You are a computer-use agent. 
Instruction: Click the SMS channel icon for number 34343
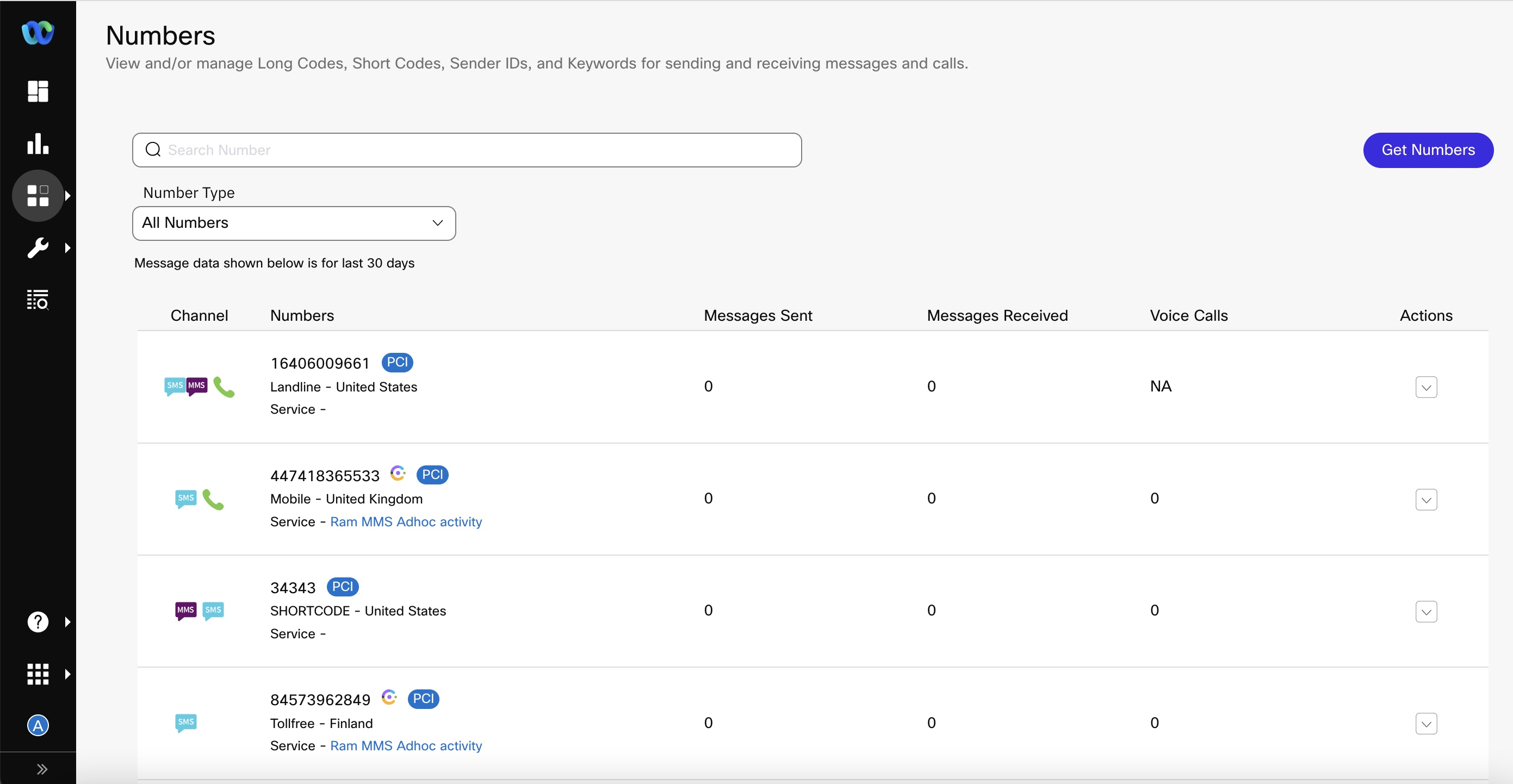click(x=213, y=610)
